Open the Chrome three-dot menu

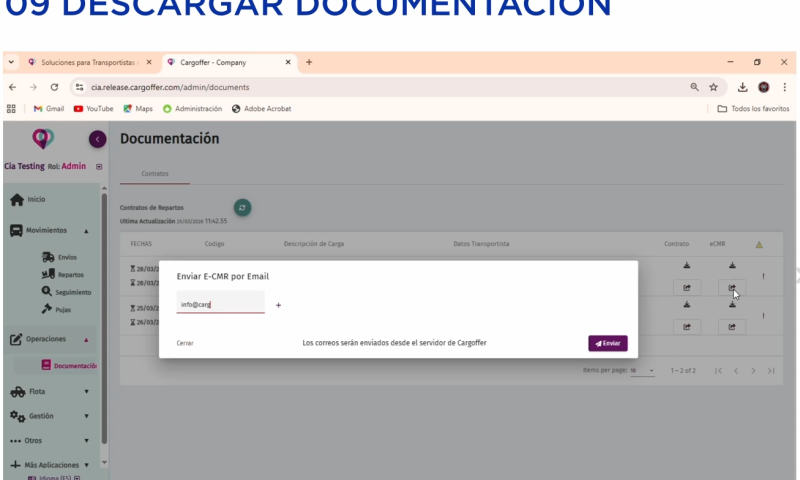785,87
